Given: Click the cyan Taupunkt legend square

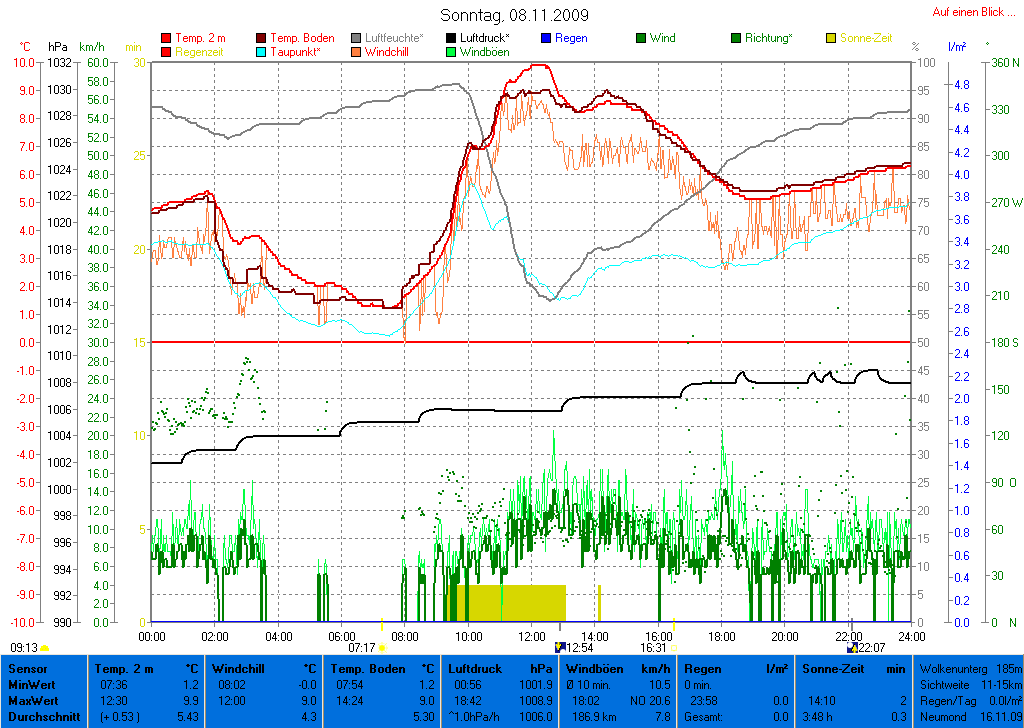Looking at the screenshot, I should click(x=262, y=51).
